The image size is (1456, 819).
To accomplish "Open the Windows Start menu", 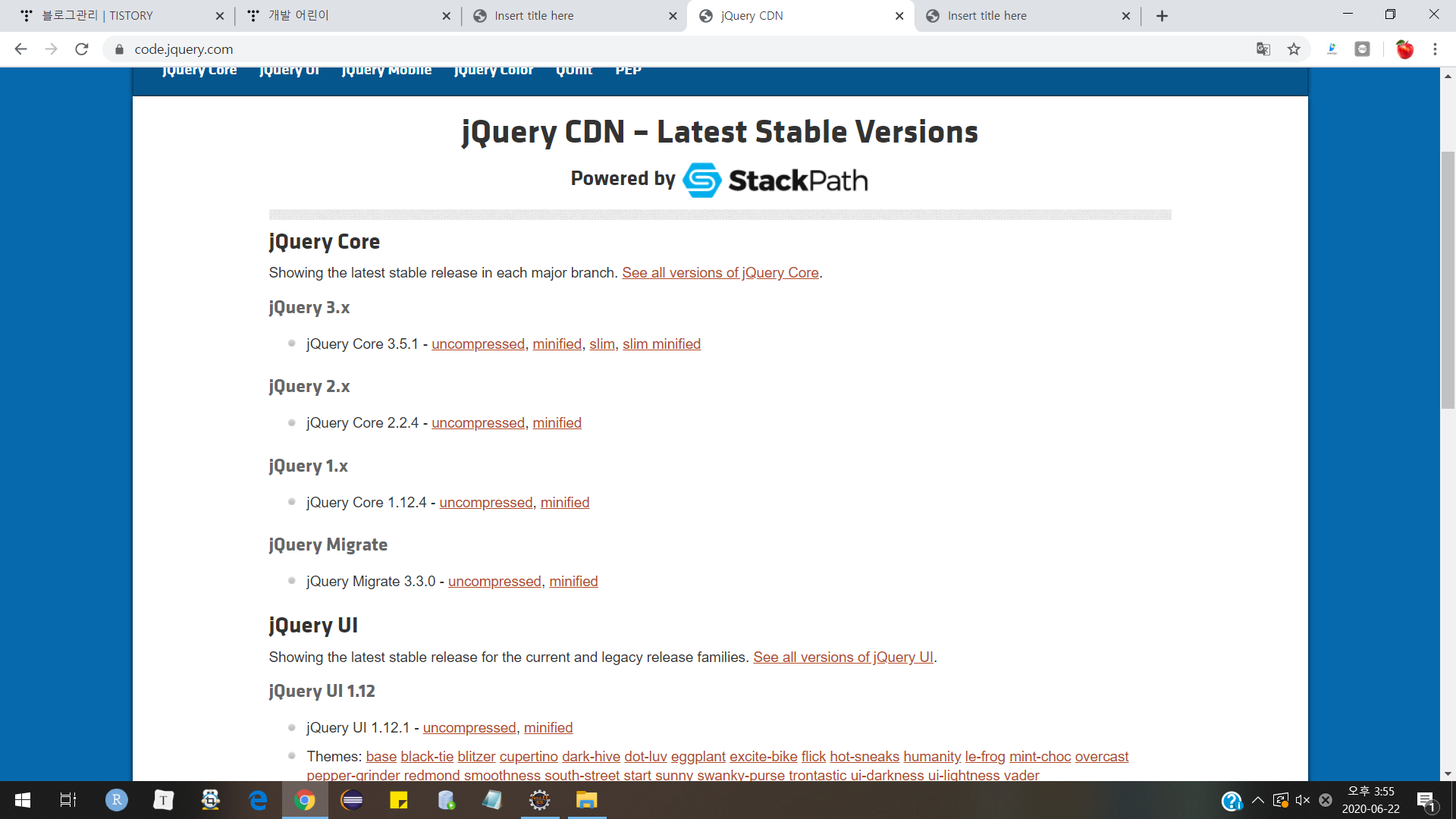I will pos(23,800).
